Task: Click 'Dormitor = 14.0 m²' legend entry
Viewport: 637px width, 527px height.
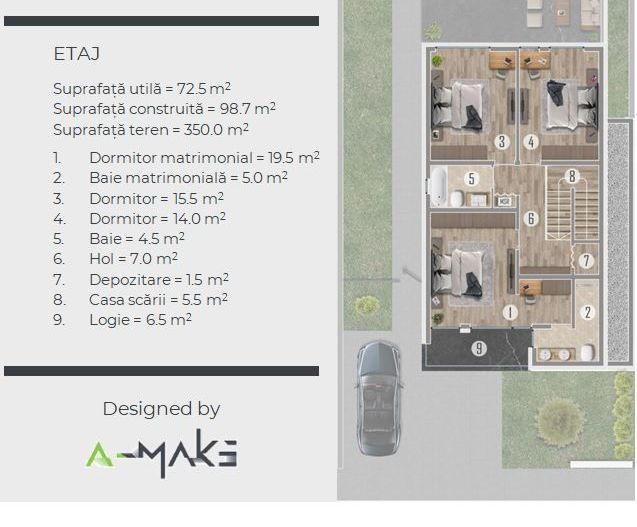Action: tap(157, 219)
